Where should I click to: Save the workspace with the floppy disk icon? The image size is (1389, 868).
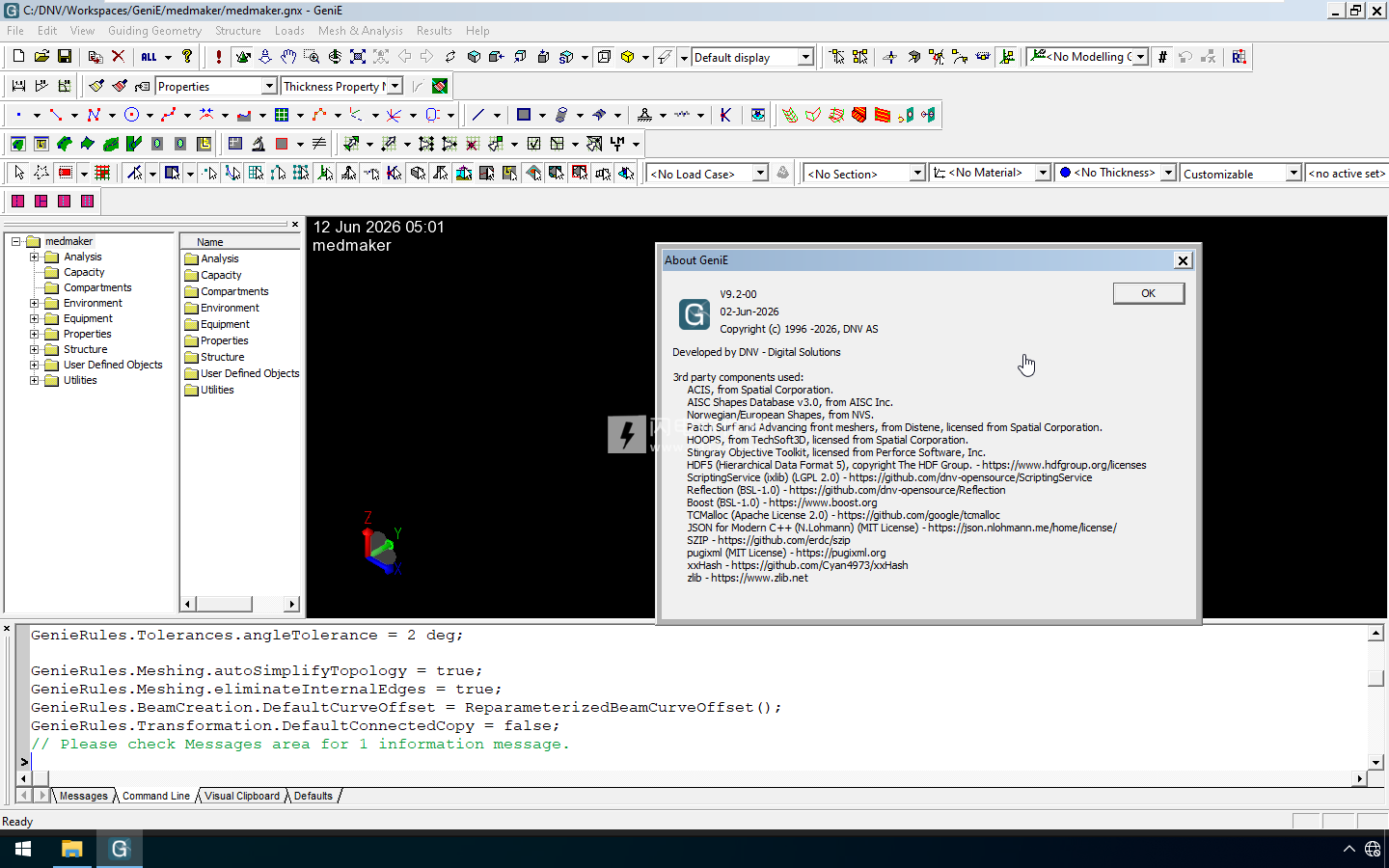coord(65,57)
